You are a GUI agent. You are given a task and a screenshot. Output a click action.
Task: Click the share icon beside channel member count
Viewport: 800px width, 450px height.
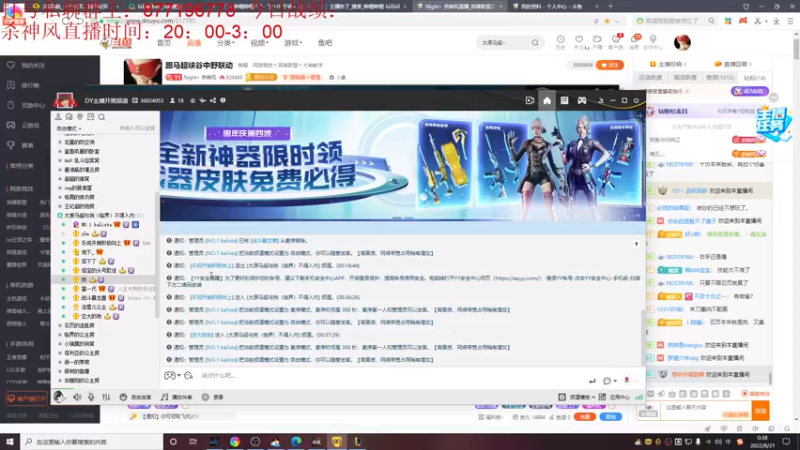click(x=213, y=101)
